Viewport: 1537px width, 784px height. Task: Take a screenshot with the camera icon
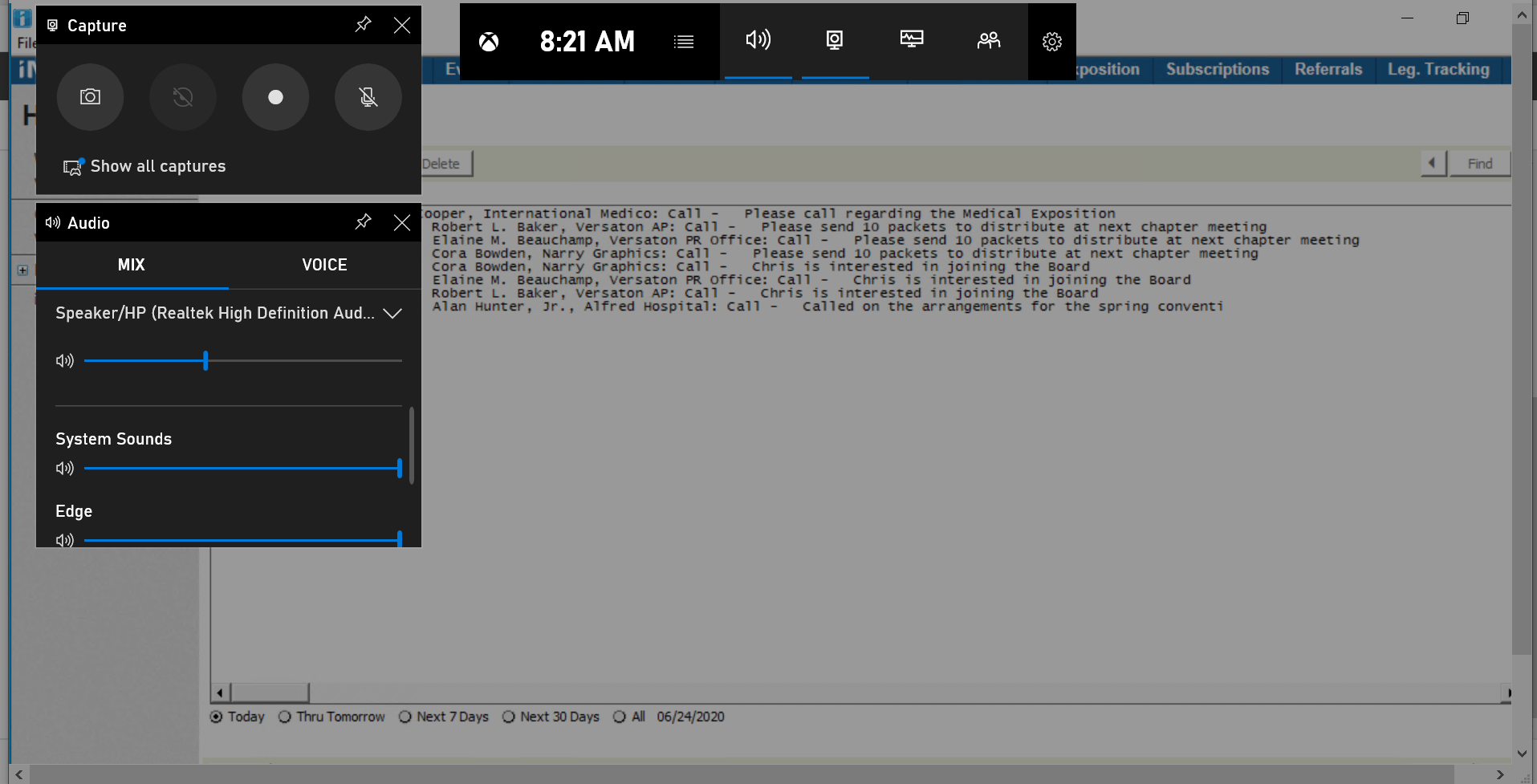(90, 97)
